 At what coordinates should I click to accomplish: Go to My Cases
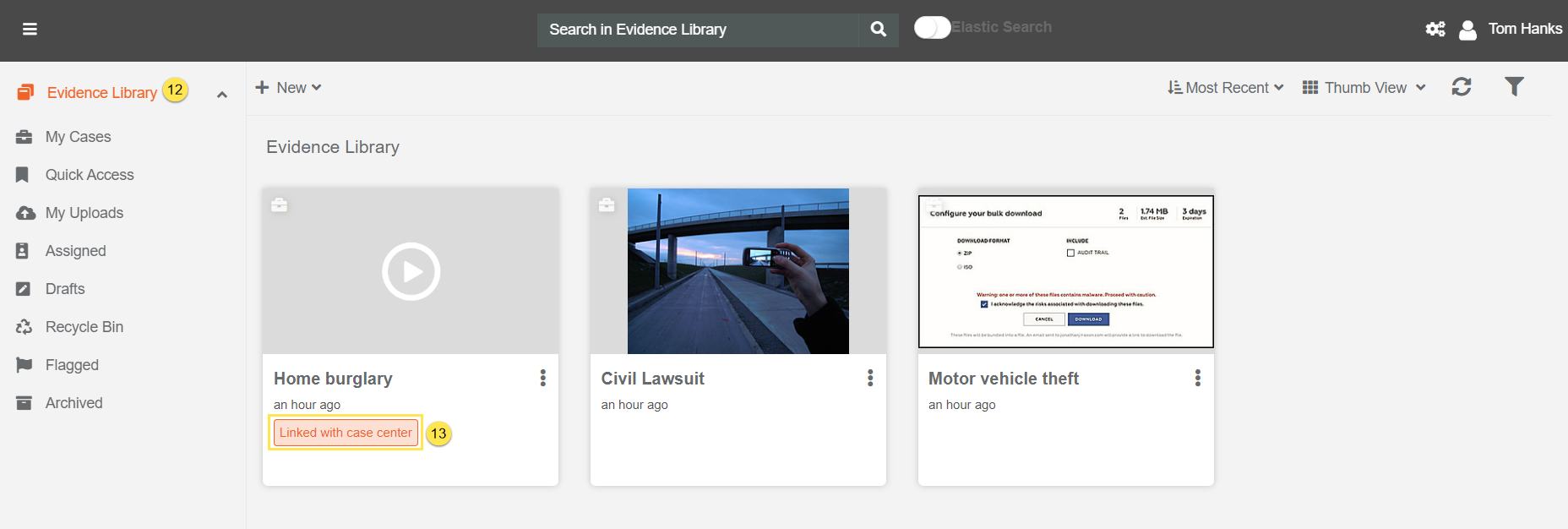[78, 137]
